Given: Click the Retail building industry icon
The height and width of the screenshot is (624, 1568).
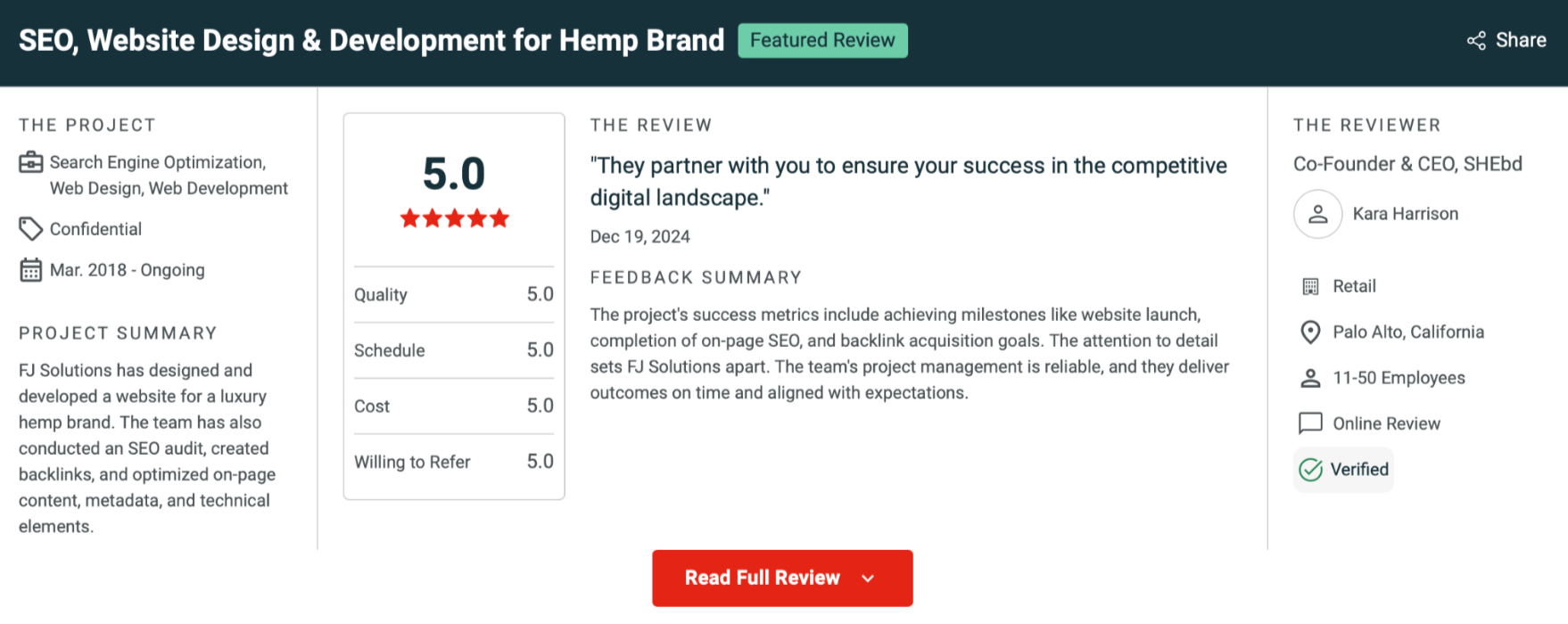Looking at the screenshot, I should [x=1310, y=286].
